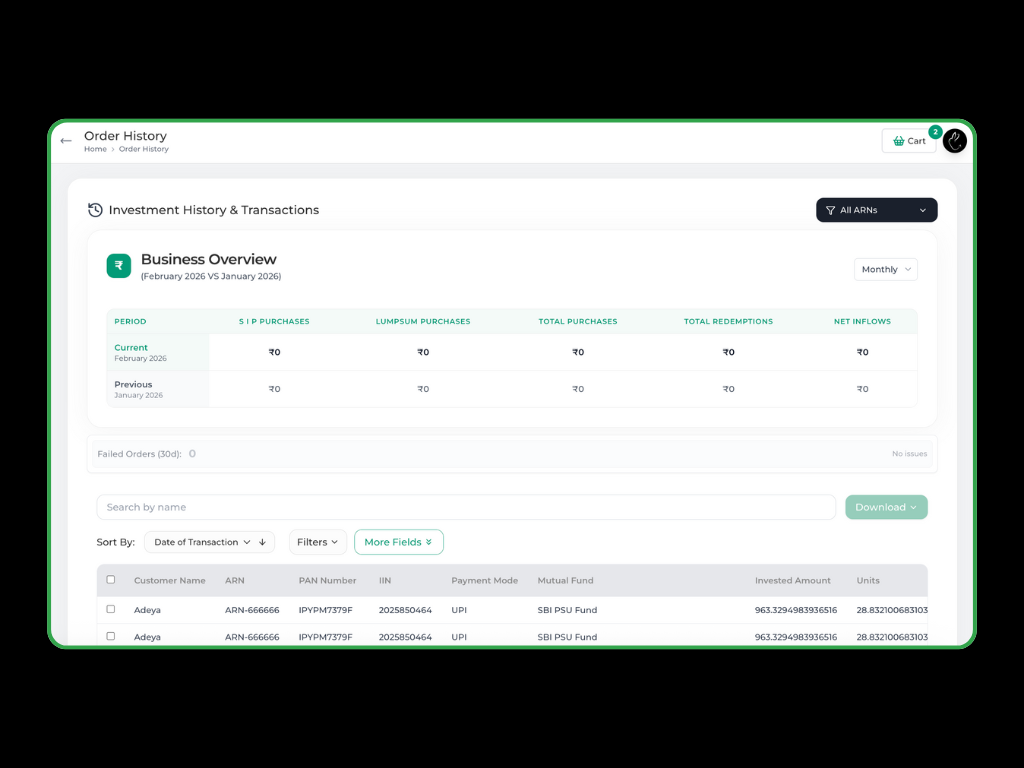Click the cart count badge showing 2
1024x768 pixels.
point(935,132)
